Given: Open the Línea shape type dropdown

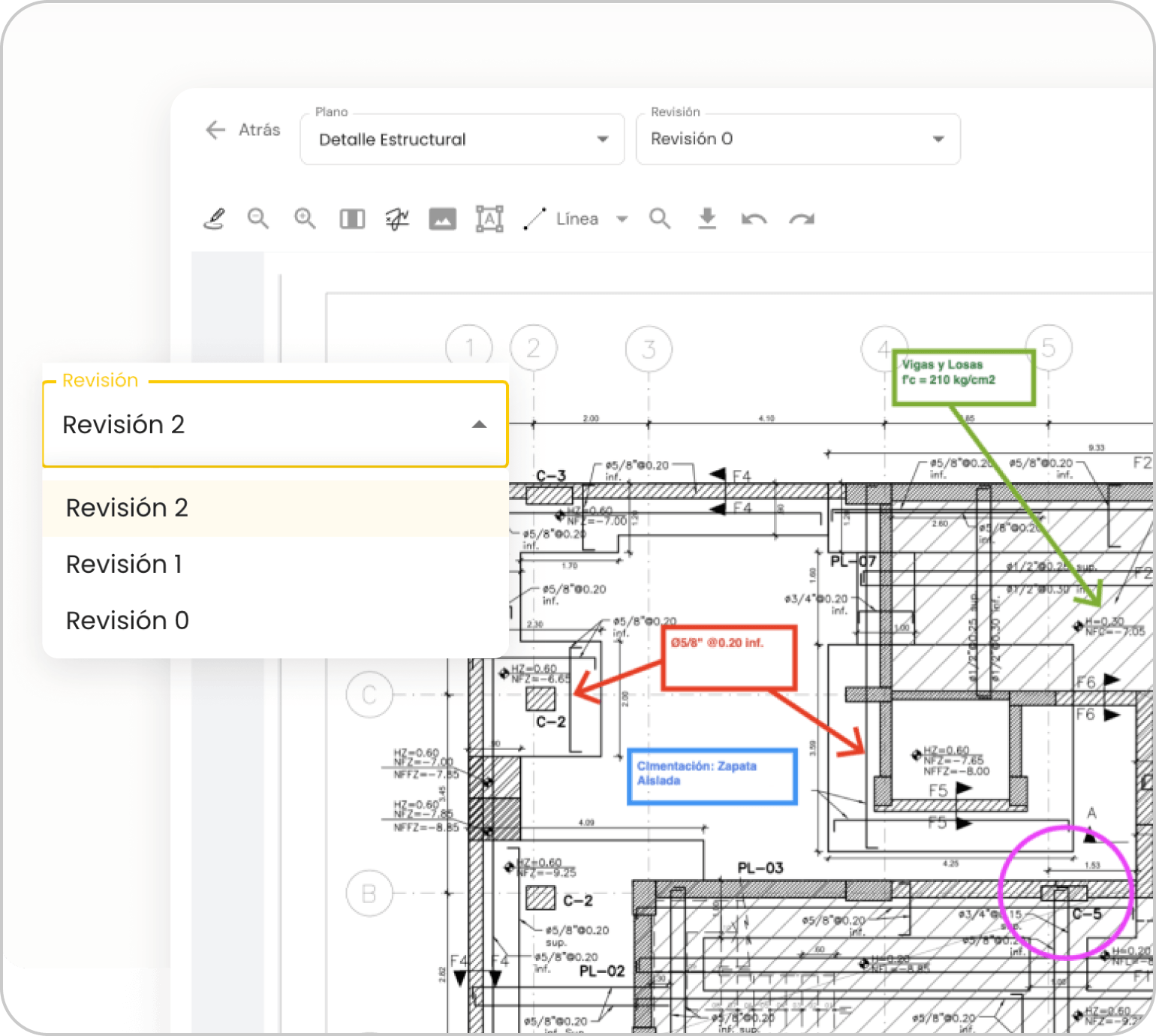Looking at the screenshot, I should tap(576, 219).
